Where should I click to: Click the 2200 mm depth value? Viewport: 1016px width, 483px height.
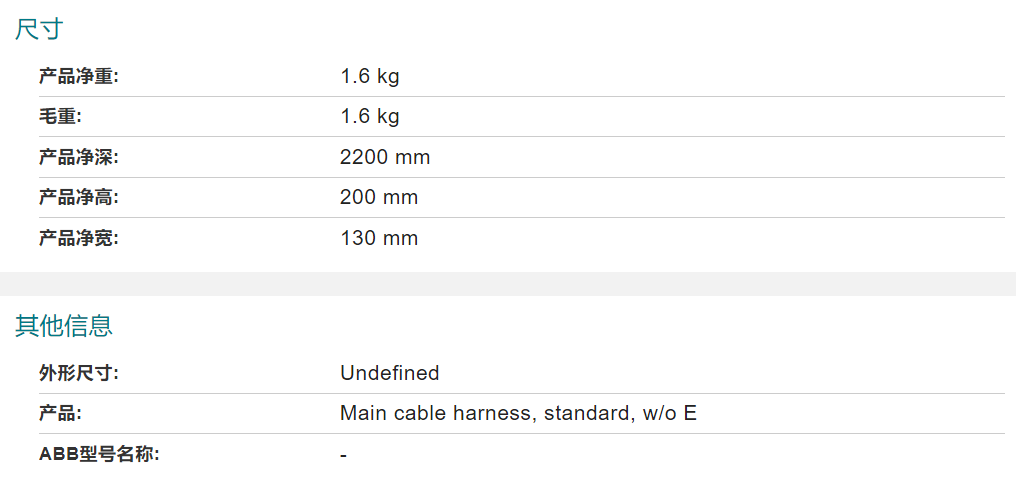[x=385, y=157]
